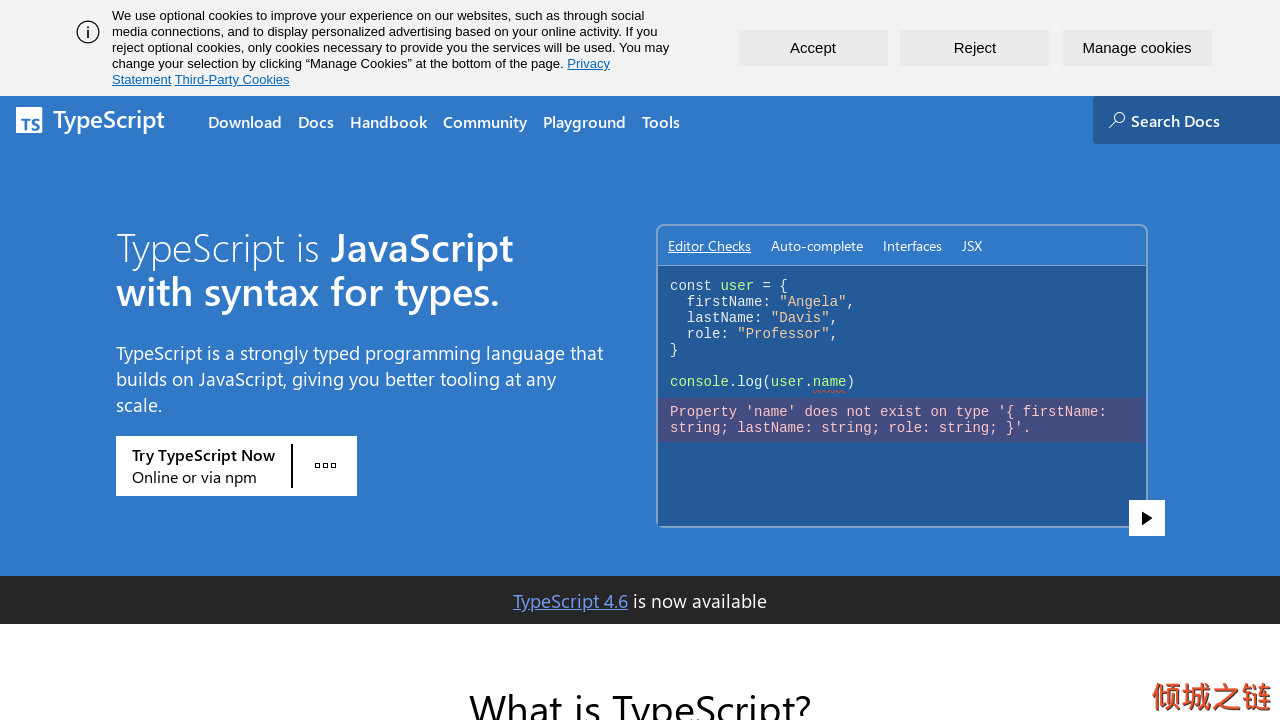Open the Handbook nav link
The width and height of the screenshot is (1280, 720).
(x=388, y=122)
